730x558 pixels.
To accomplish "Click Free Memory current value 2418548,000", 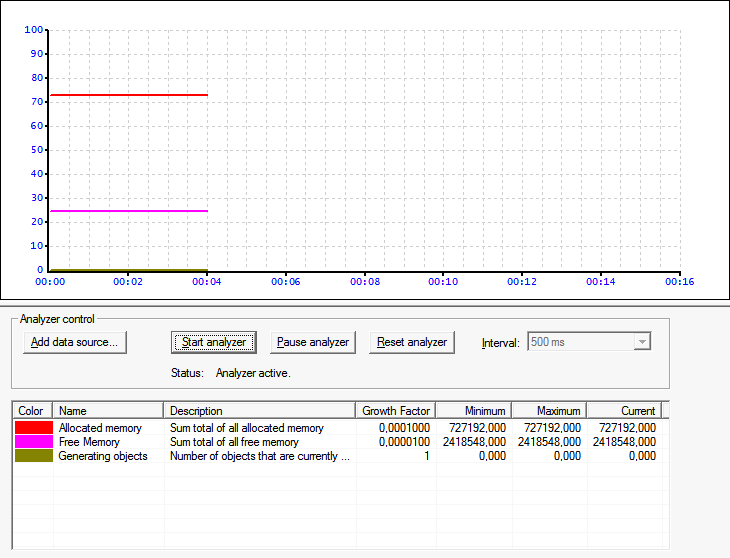I will pyautogui.click(x=624, y=442).
